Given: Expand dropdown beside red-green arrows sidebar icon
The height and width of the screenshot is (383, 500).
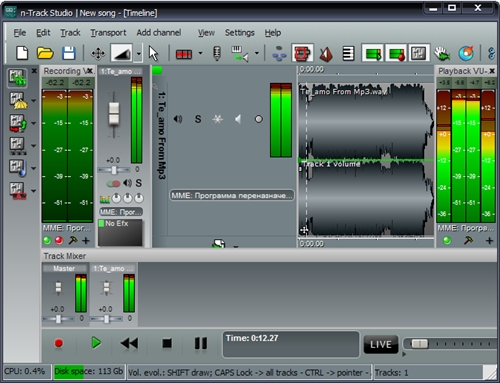Looking at the screenshot, I should point(33,123).
